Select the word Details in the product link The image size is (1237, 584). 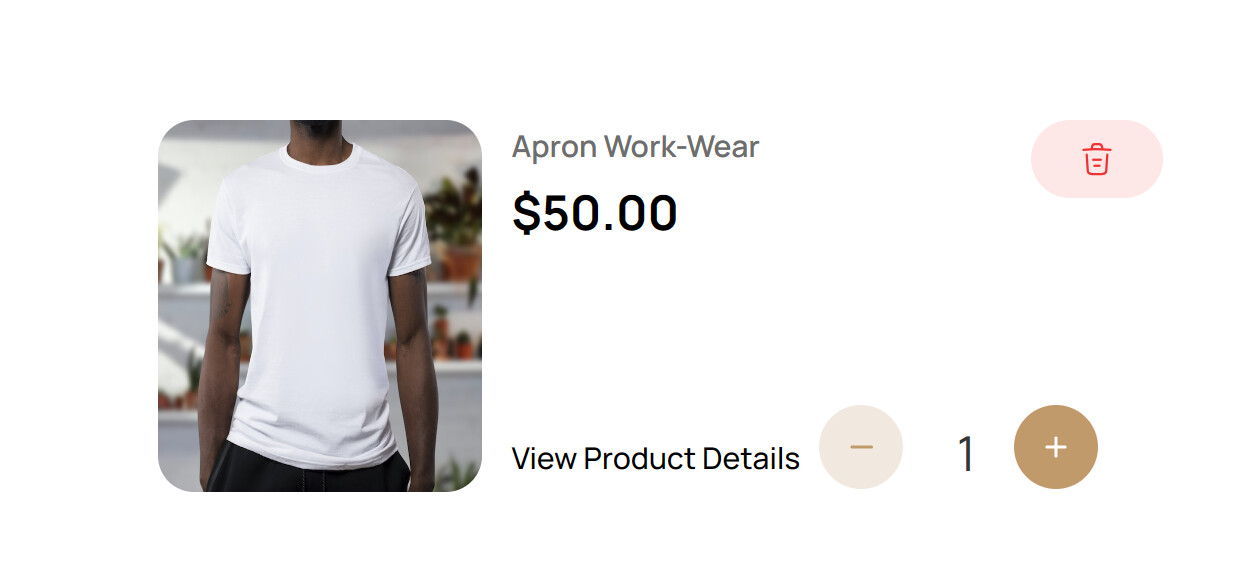tap(751, 458)
